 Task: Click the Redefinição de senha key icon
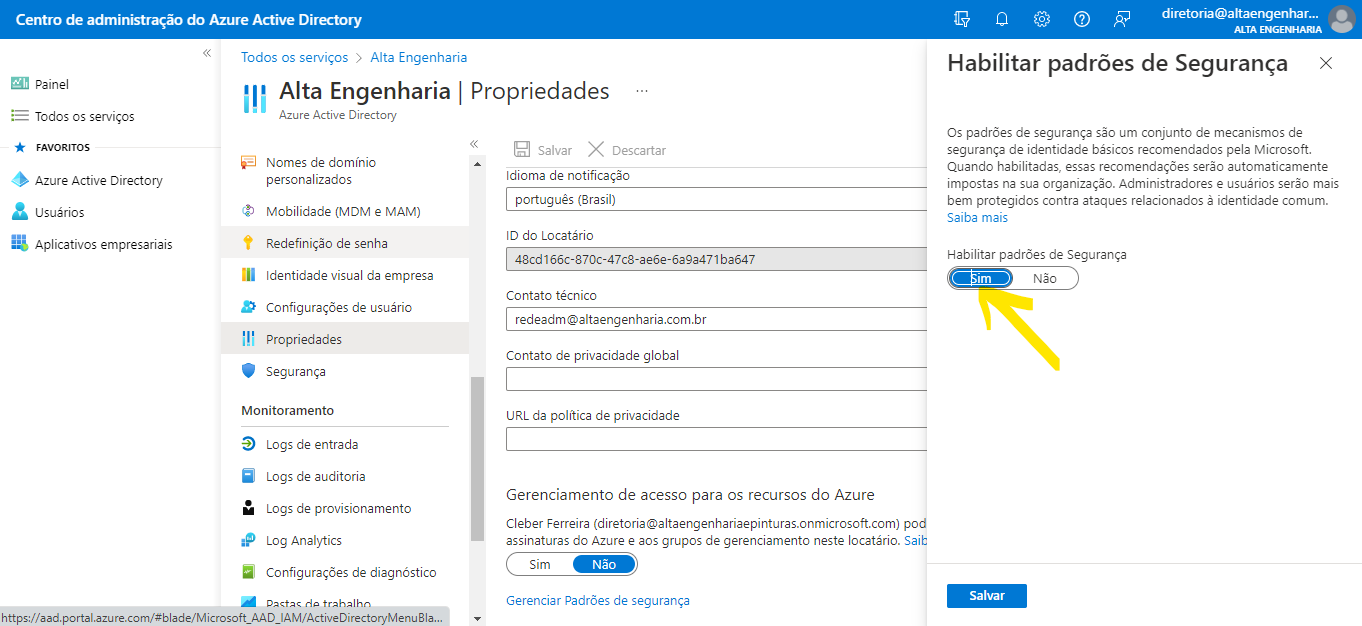pos(249,243)
